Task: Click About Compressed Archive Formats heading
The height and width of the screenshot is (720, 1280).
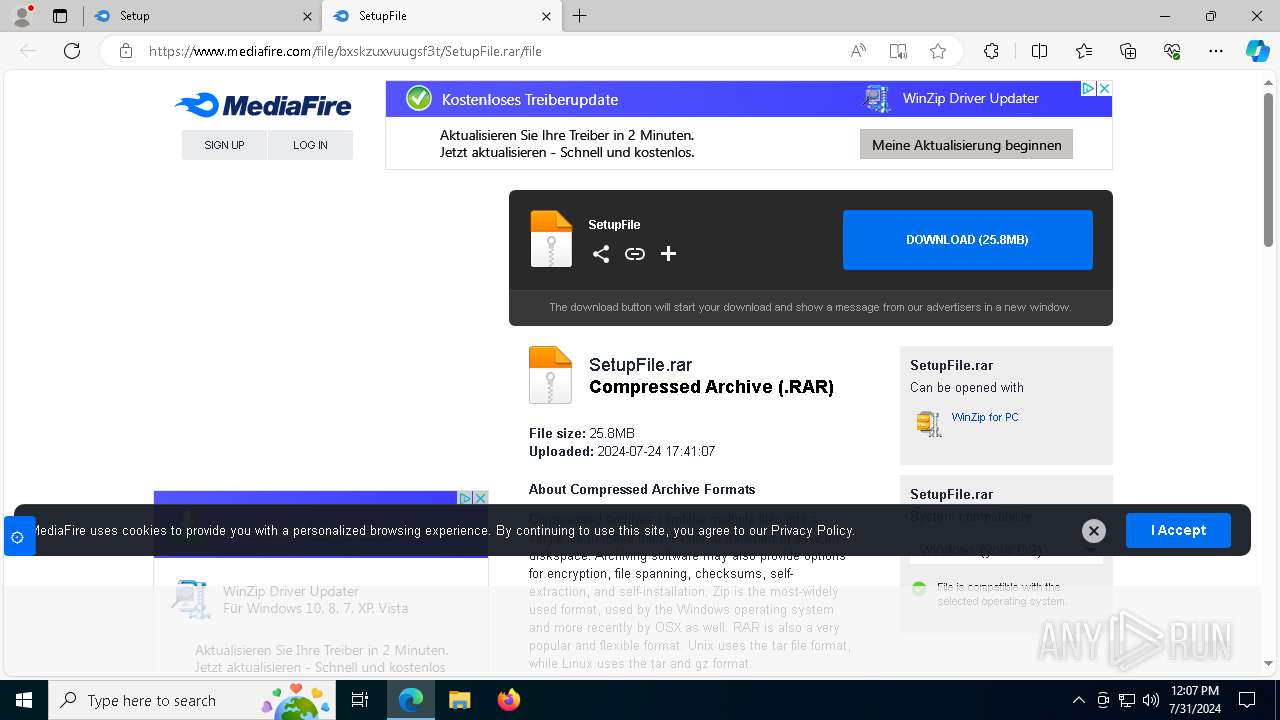Action: point(642,489)
